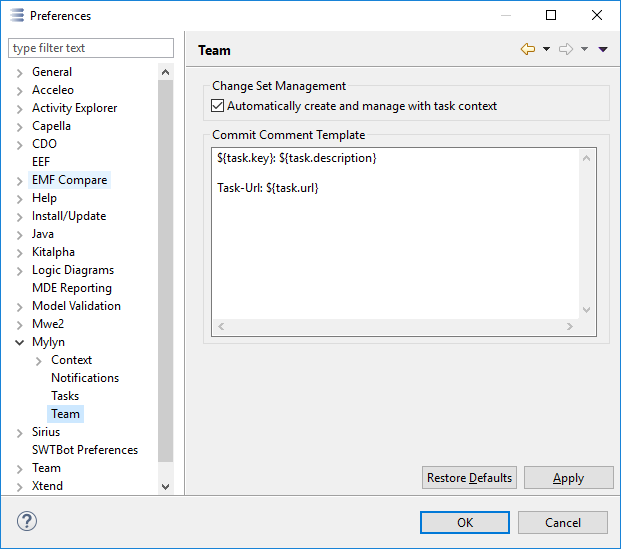Expand the Java preferences category

(x=20, y=234)
